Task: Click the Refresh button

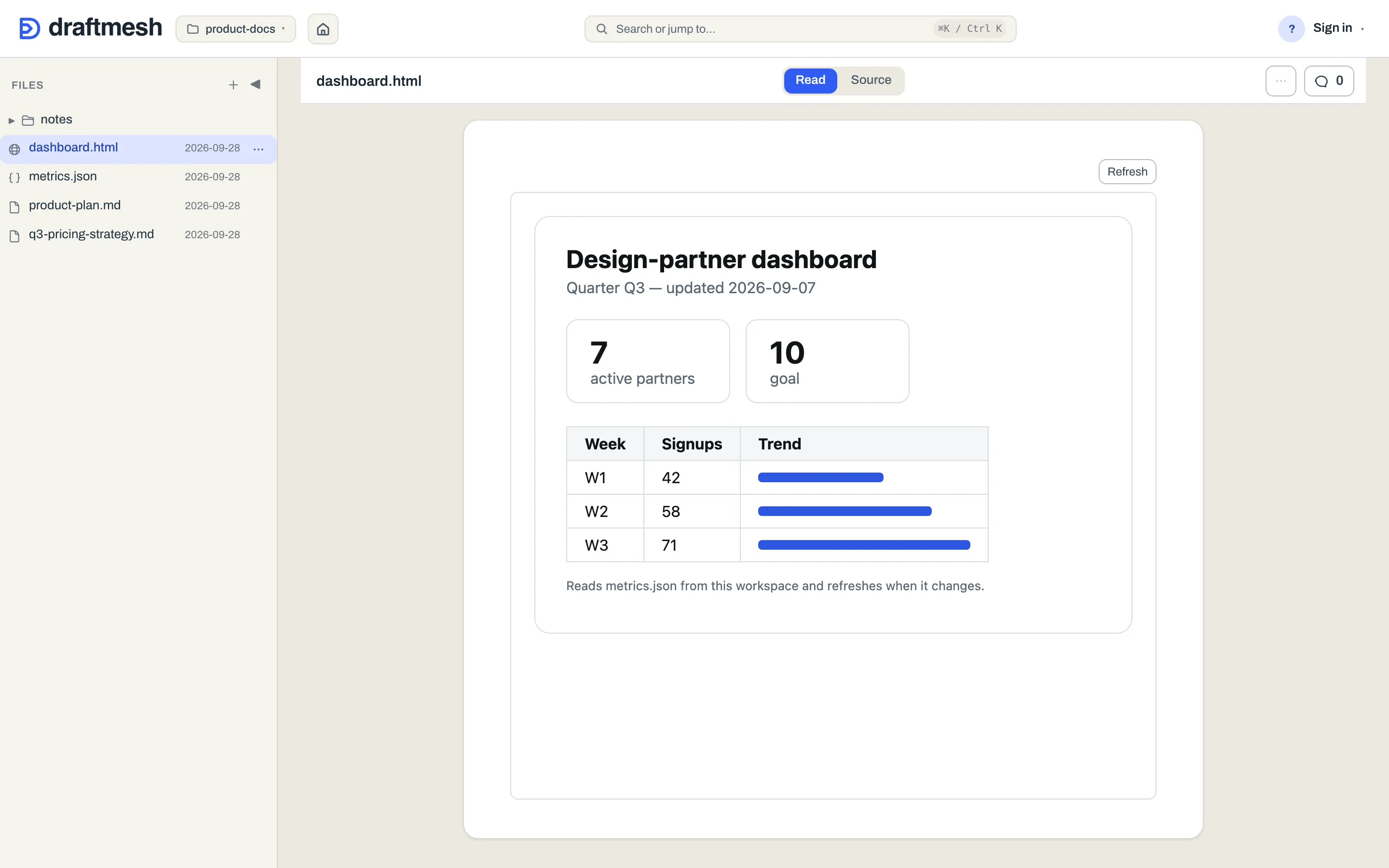Action: [x=1127, y=172]
